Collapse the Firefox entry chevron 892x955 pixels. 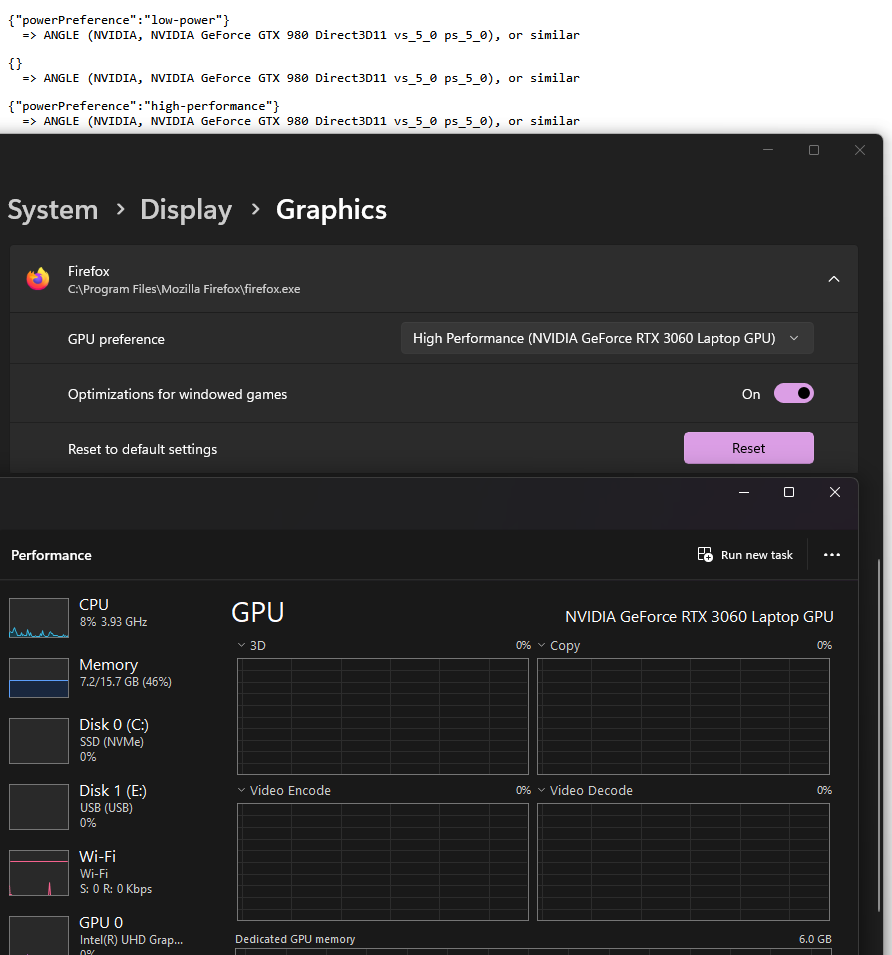834,279
